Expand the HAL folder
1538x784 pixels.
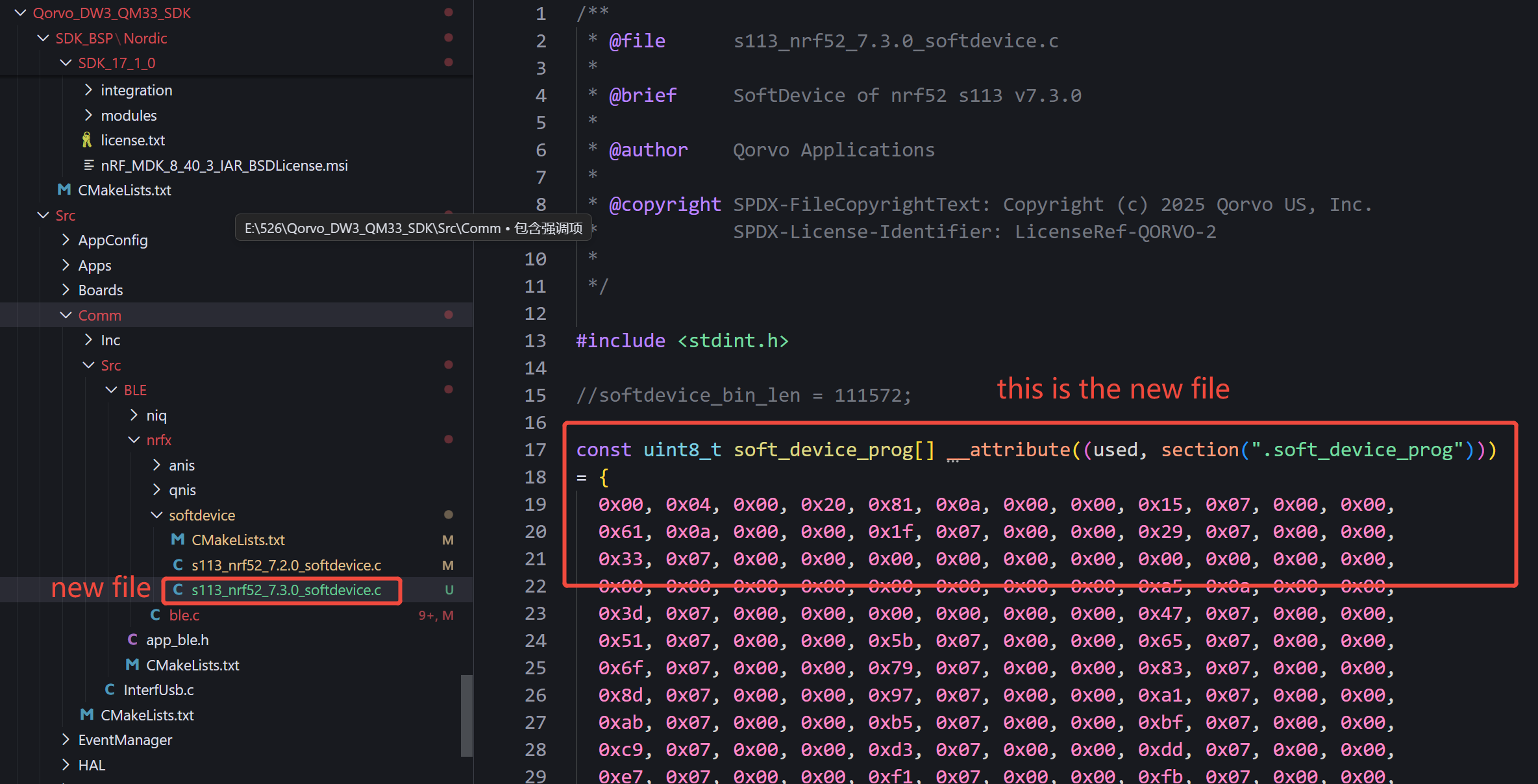pos(66,765)
